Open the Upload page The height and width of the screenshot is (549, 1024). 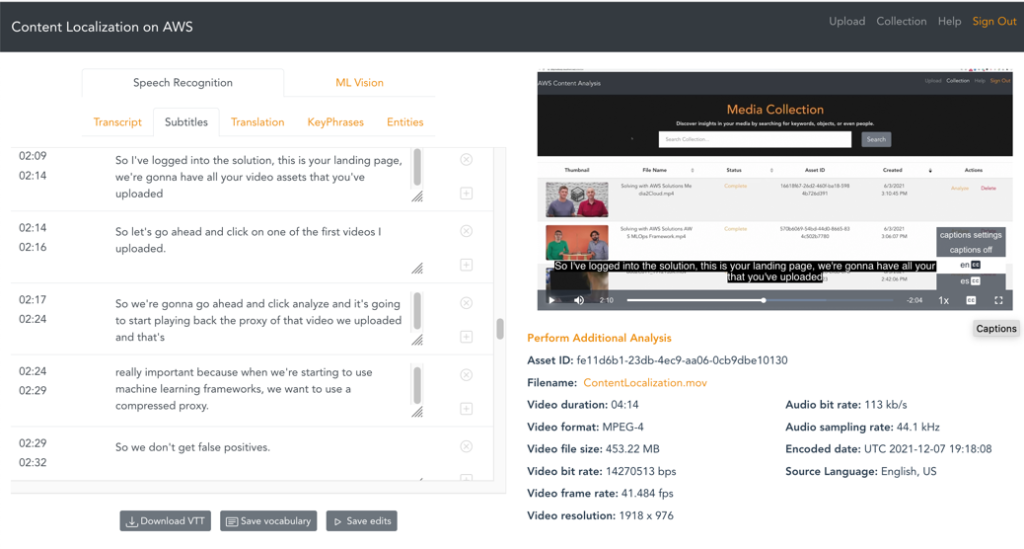(x=847, y=22)
